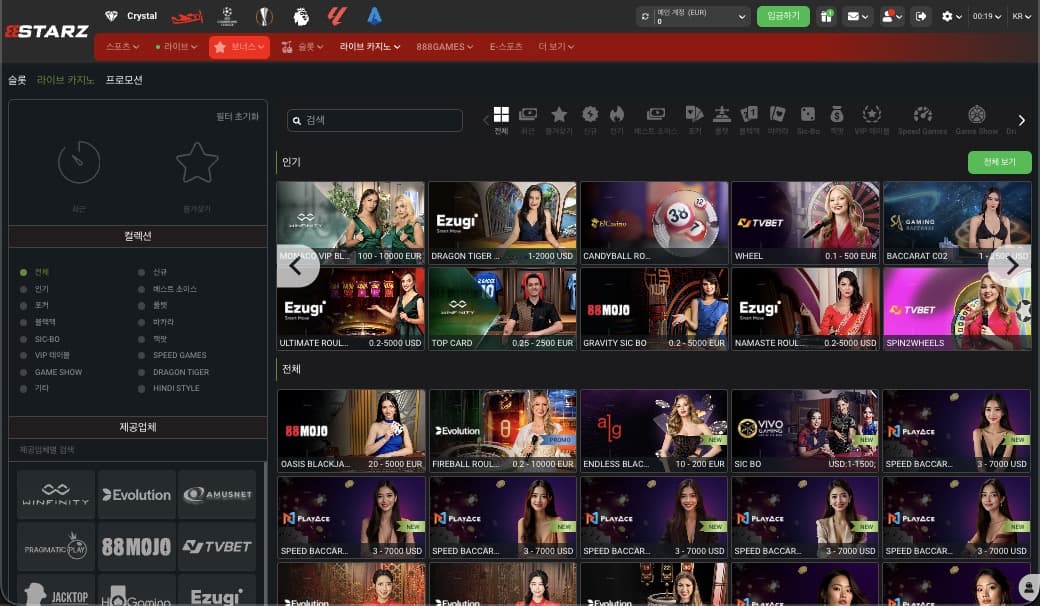
Task: Open the 라이브 카지노 navigation menu
Action: pos(369,47)
